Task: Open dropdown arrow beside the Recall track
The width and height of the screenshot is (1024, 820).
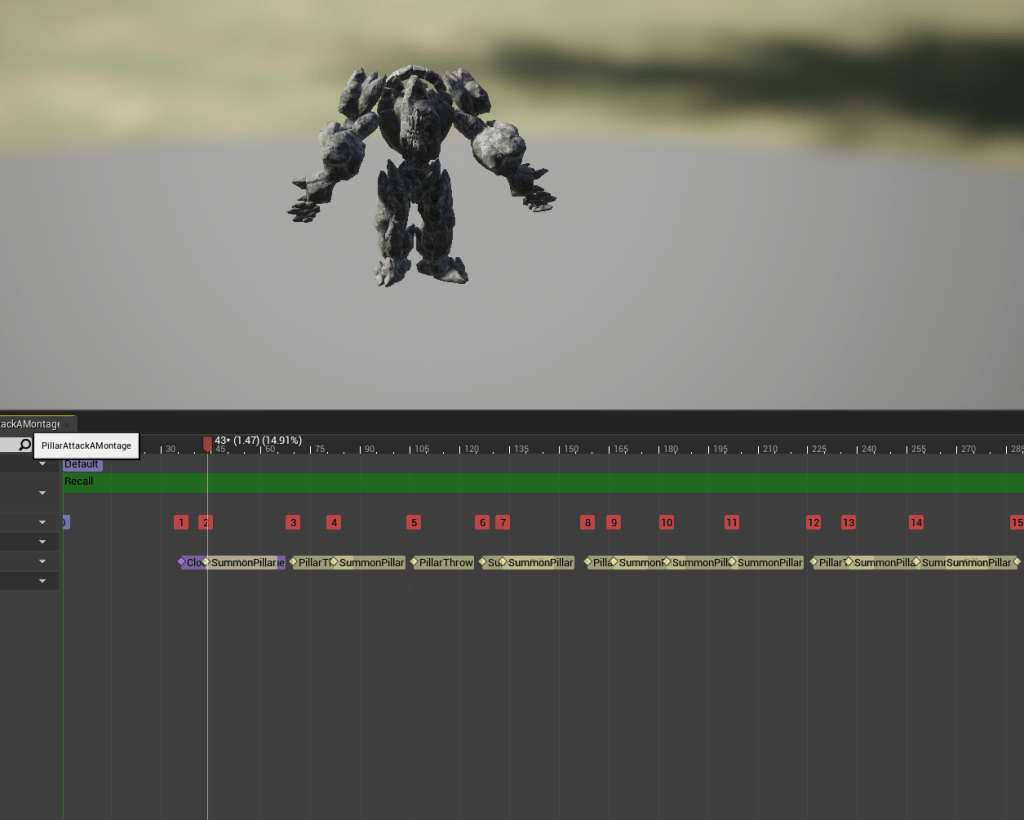Action: [x=43, y=493]
